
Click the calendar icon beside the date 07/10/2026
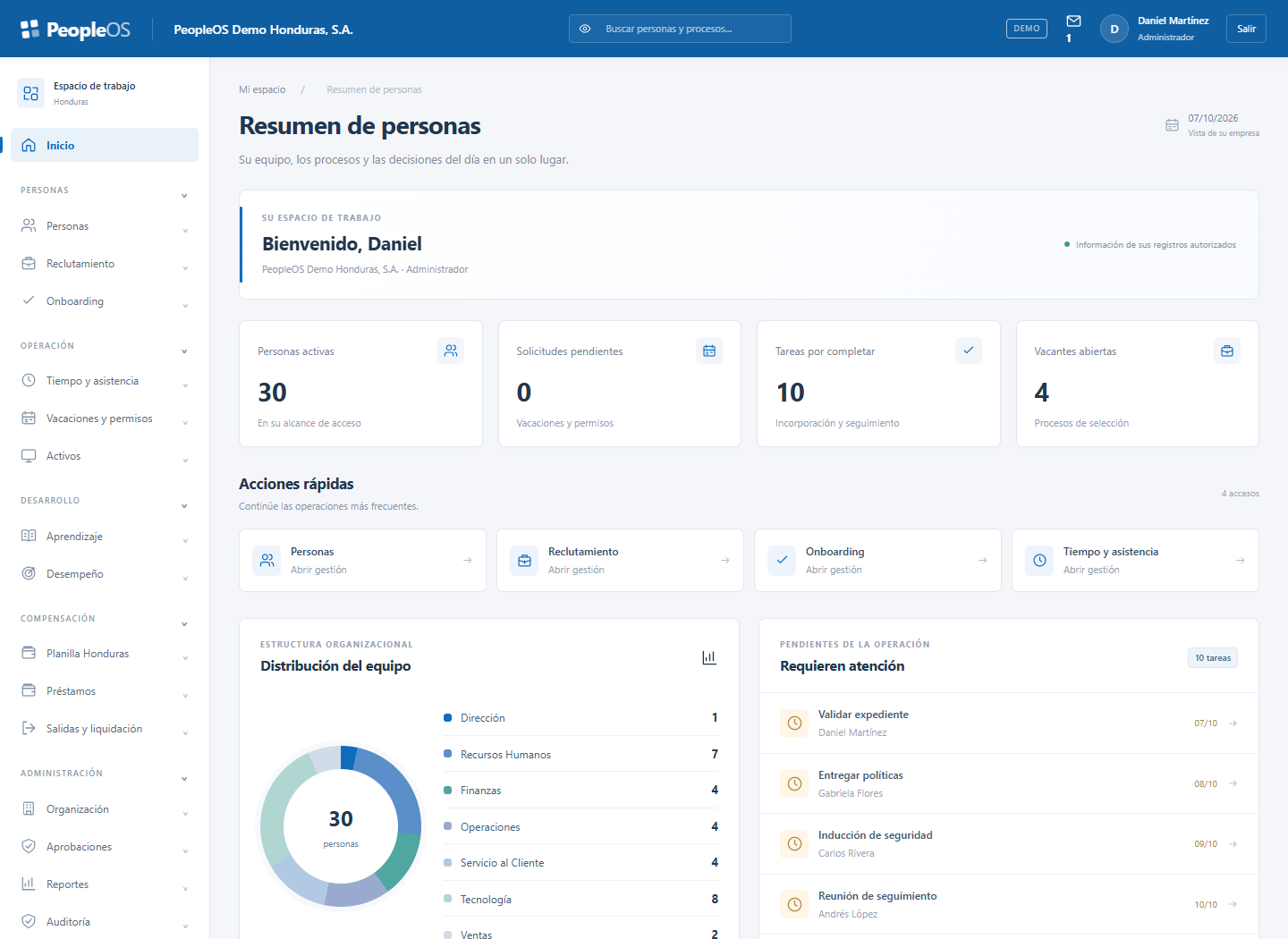pos(1172,125)
